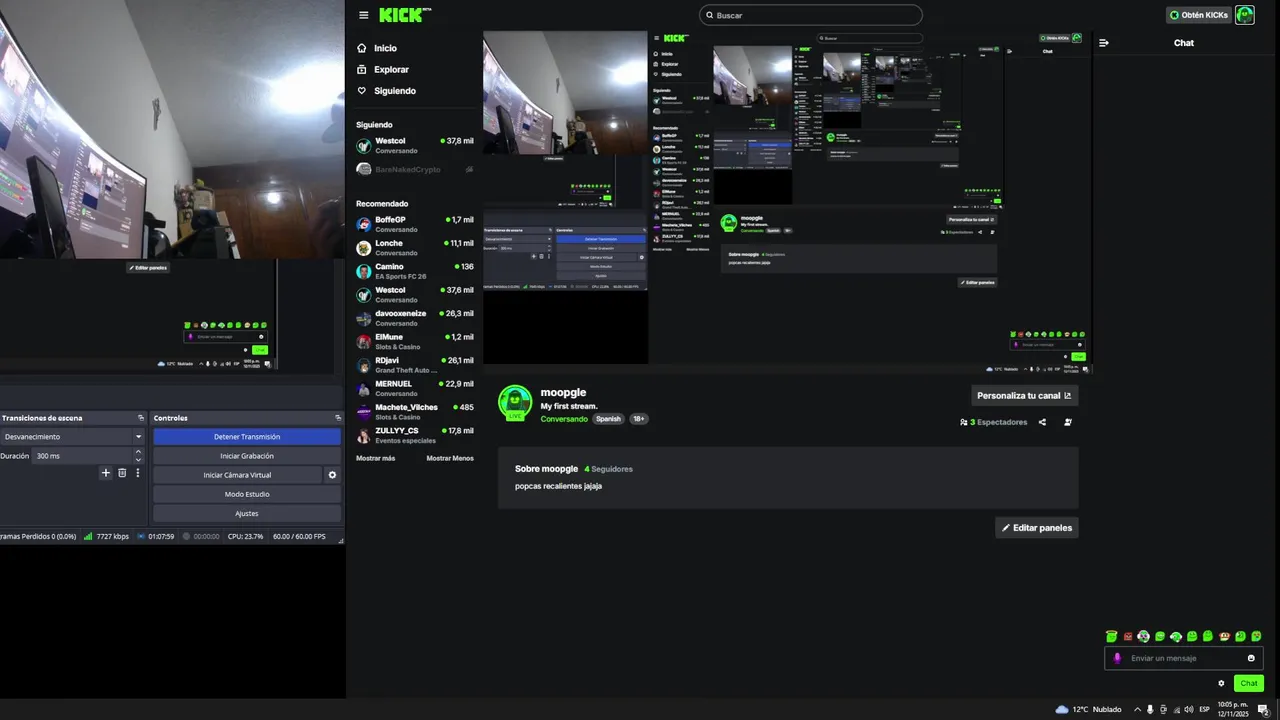Add a scene transition with the plus icon
Screen dimensions: 1280x720
pos(106,473)
